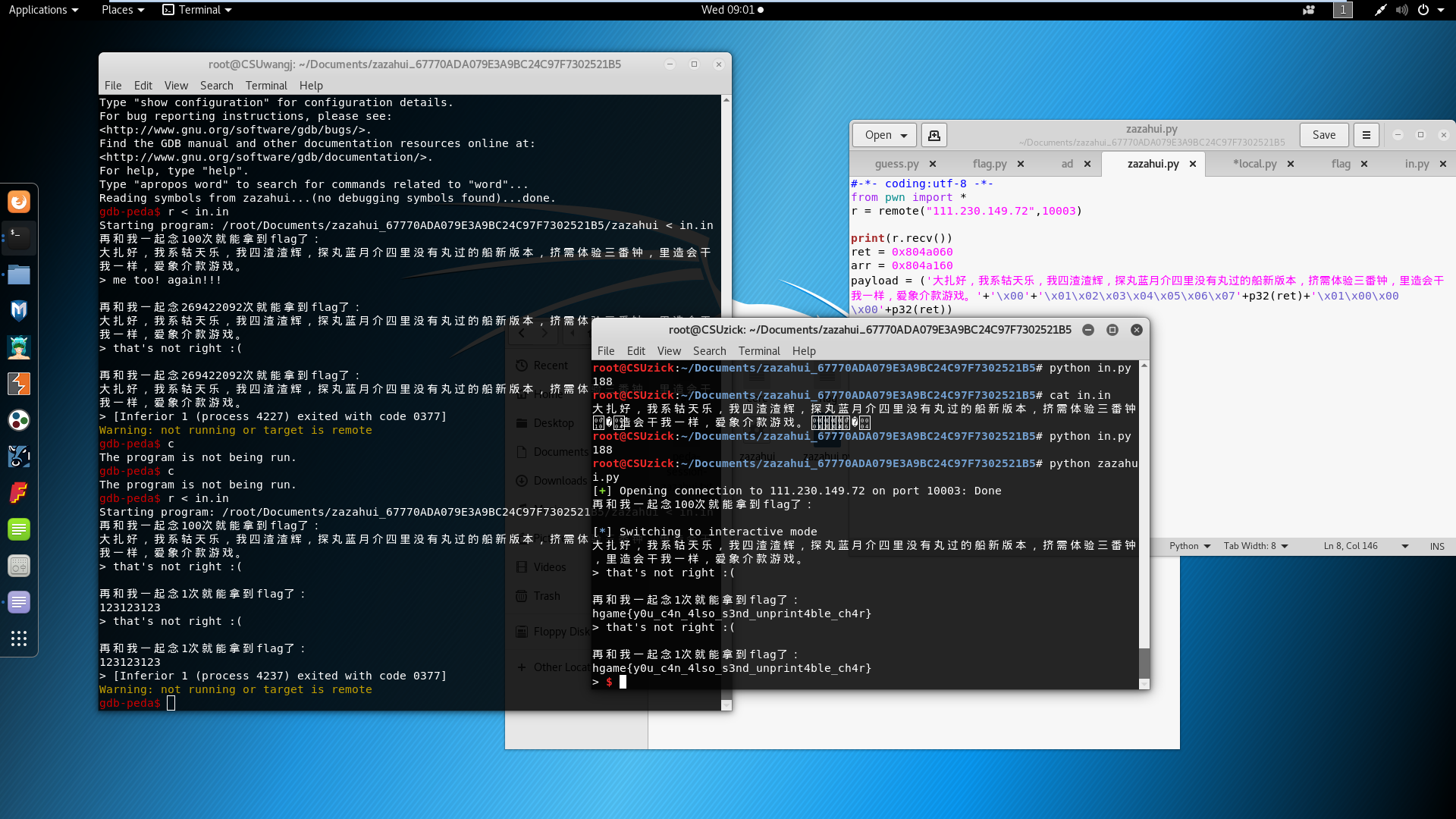Create new document in gedit
Image resolution: width=1456 pixels, height=819 pixels.
pos(934,135)
